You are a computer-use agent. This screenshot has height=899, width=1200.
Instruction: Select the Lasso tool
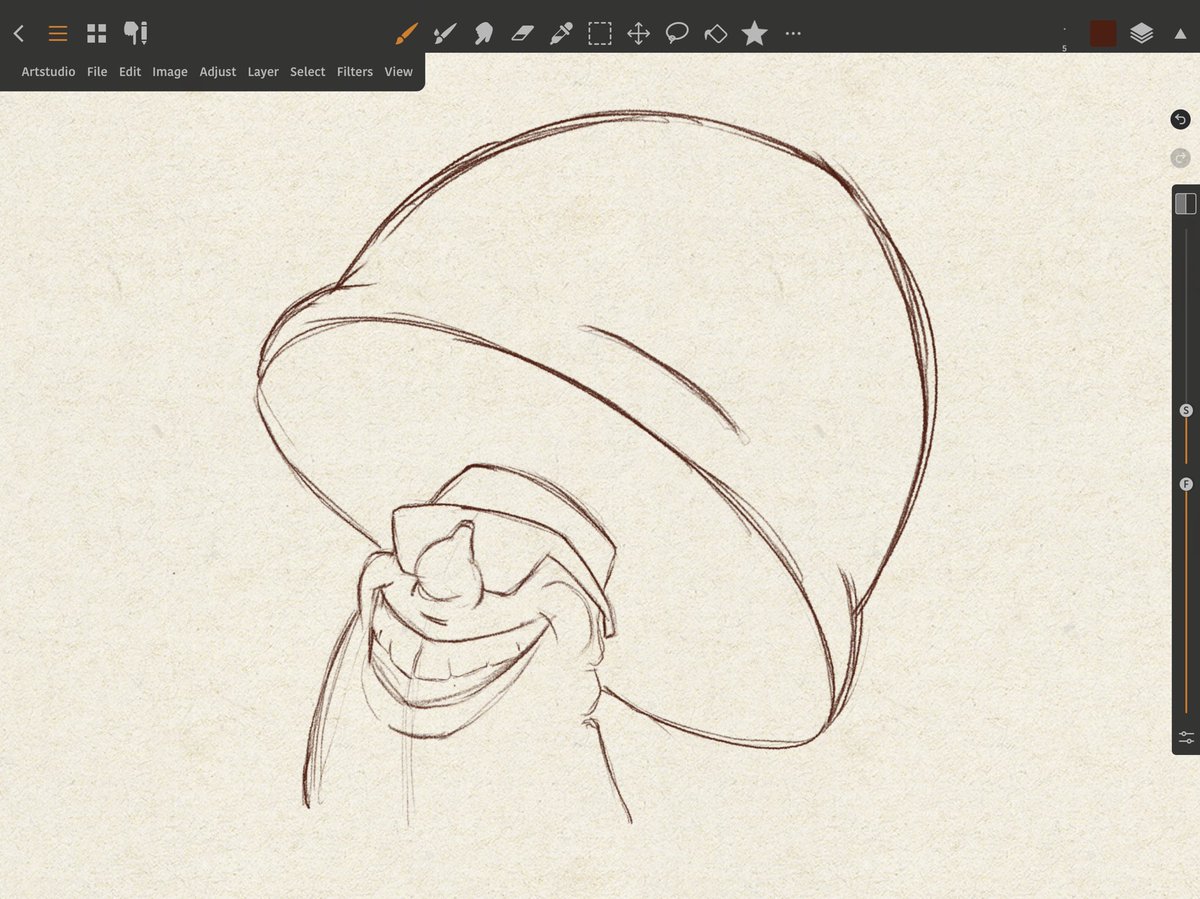tap(677, 34)
